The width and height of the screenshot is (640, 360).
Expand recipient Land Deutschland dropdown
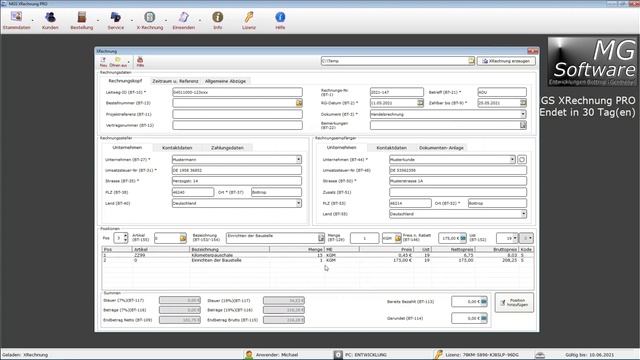click(524, 214)
